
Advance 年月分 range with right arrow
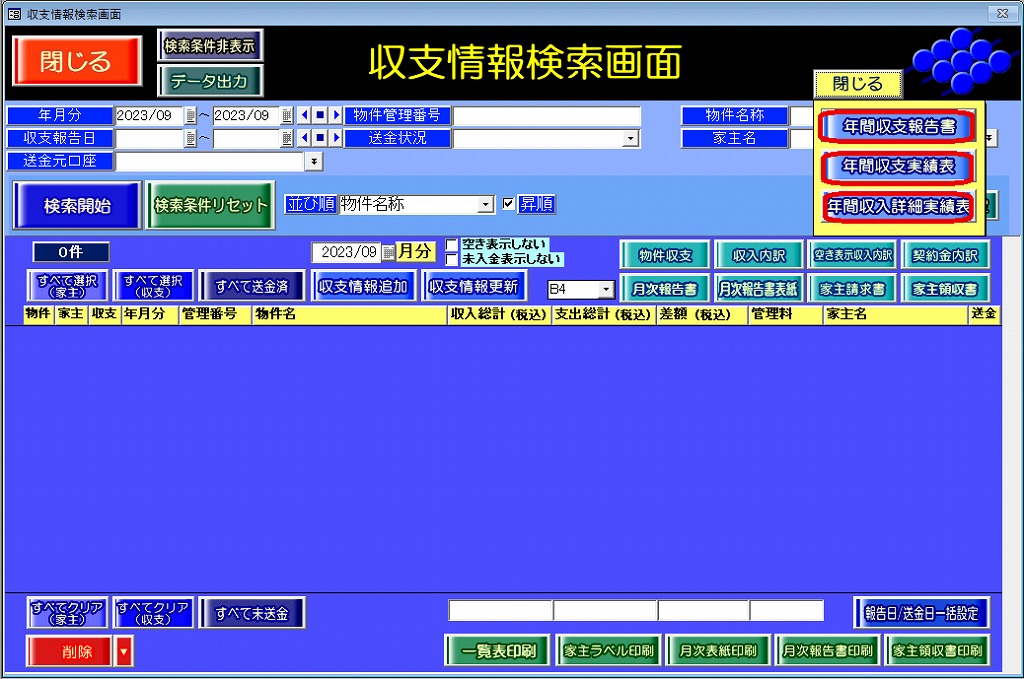tap(336, 116)
